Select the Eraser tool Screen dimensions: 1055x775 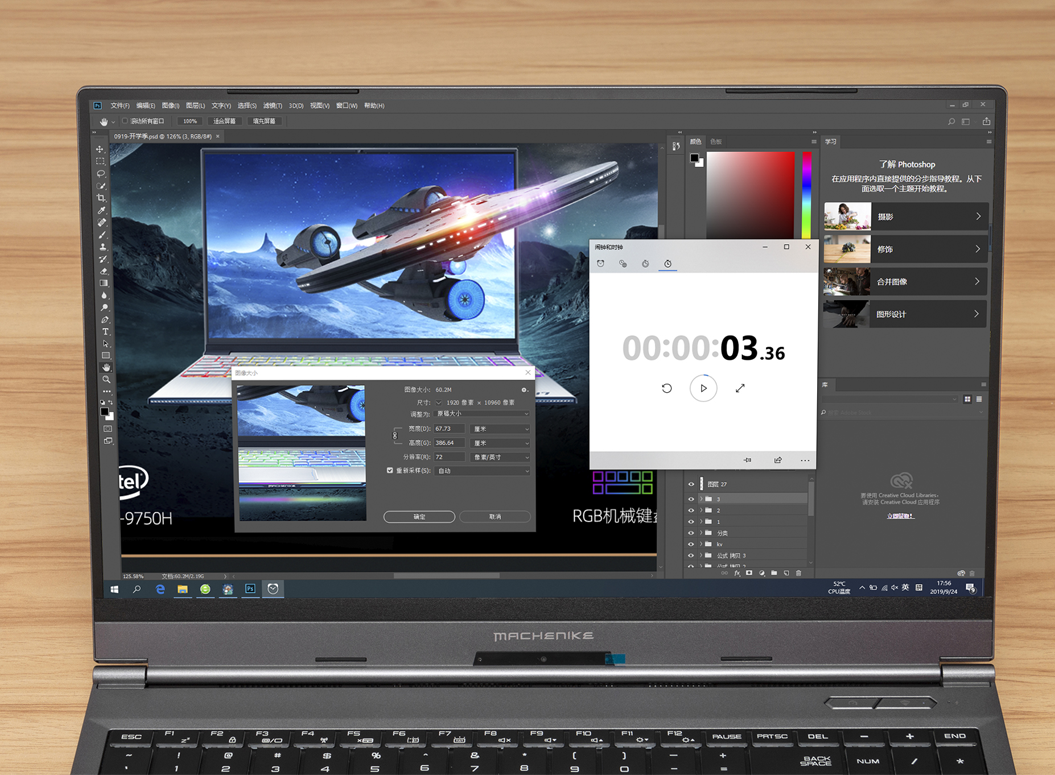coord(104,271)
